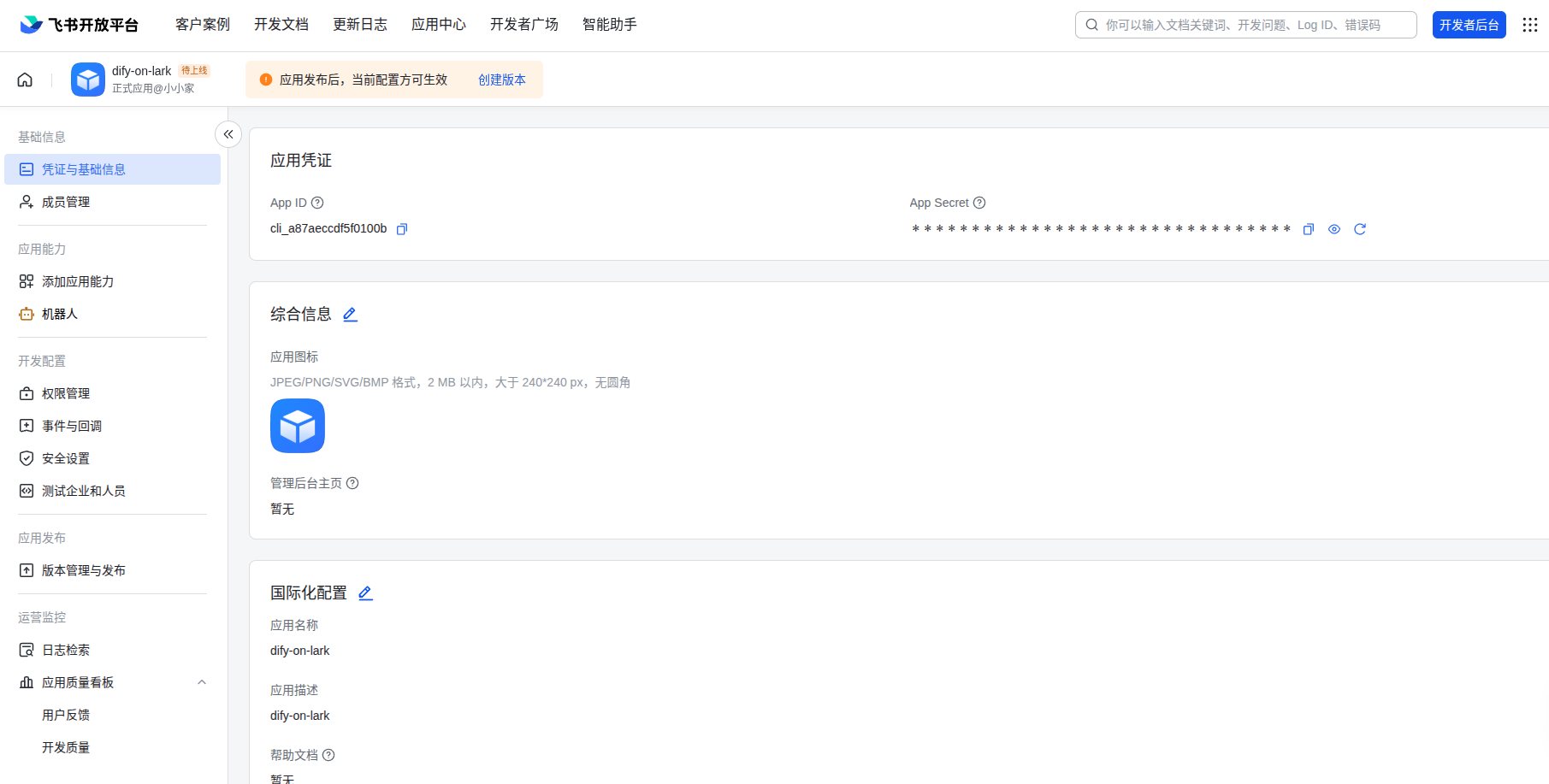Open help tooltip beside App ID
This screenshot has width=1549, height=784.
coord(317,203)
